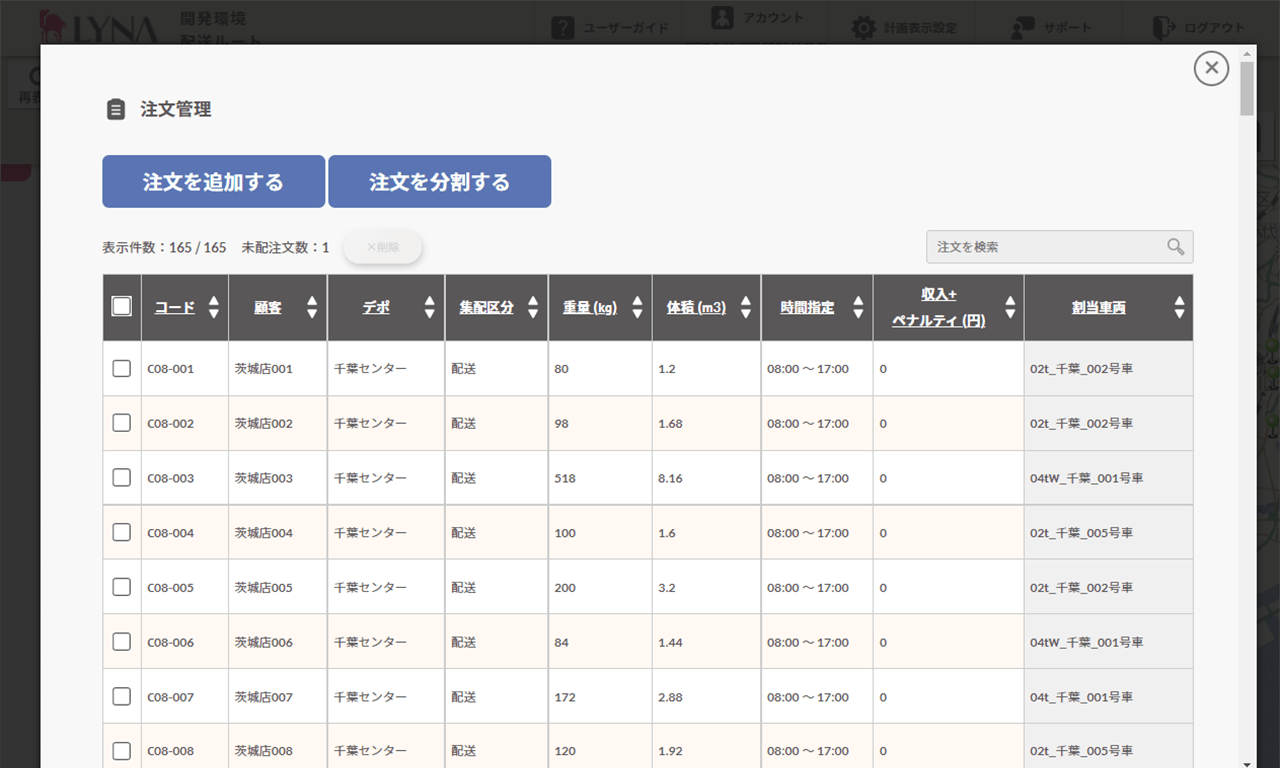
Task: Check the box for order C08-006
Action: click(122, 642)
